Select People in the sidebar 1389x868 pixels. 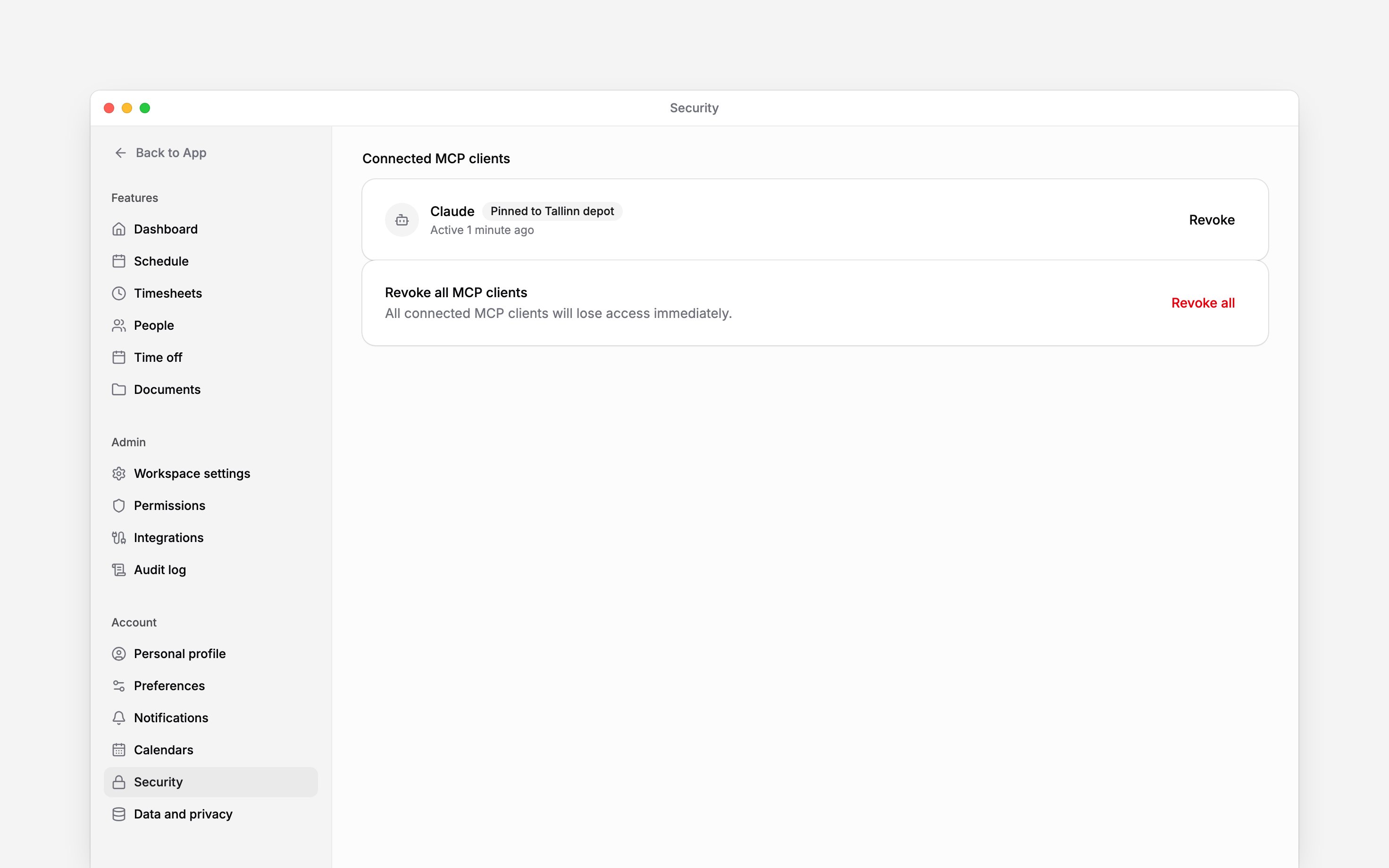[210, 325]
